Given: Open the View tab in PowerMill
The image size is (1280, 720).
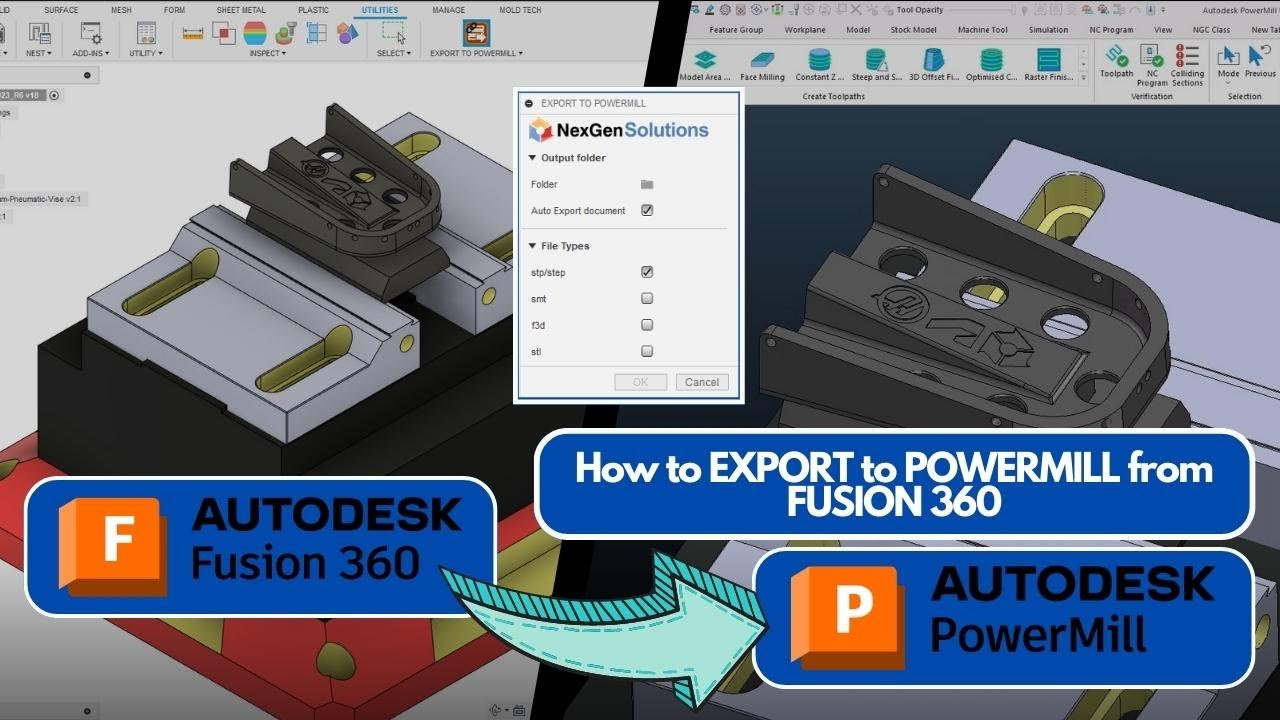Looking at the screenshot, I should 1163,30.
